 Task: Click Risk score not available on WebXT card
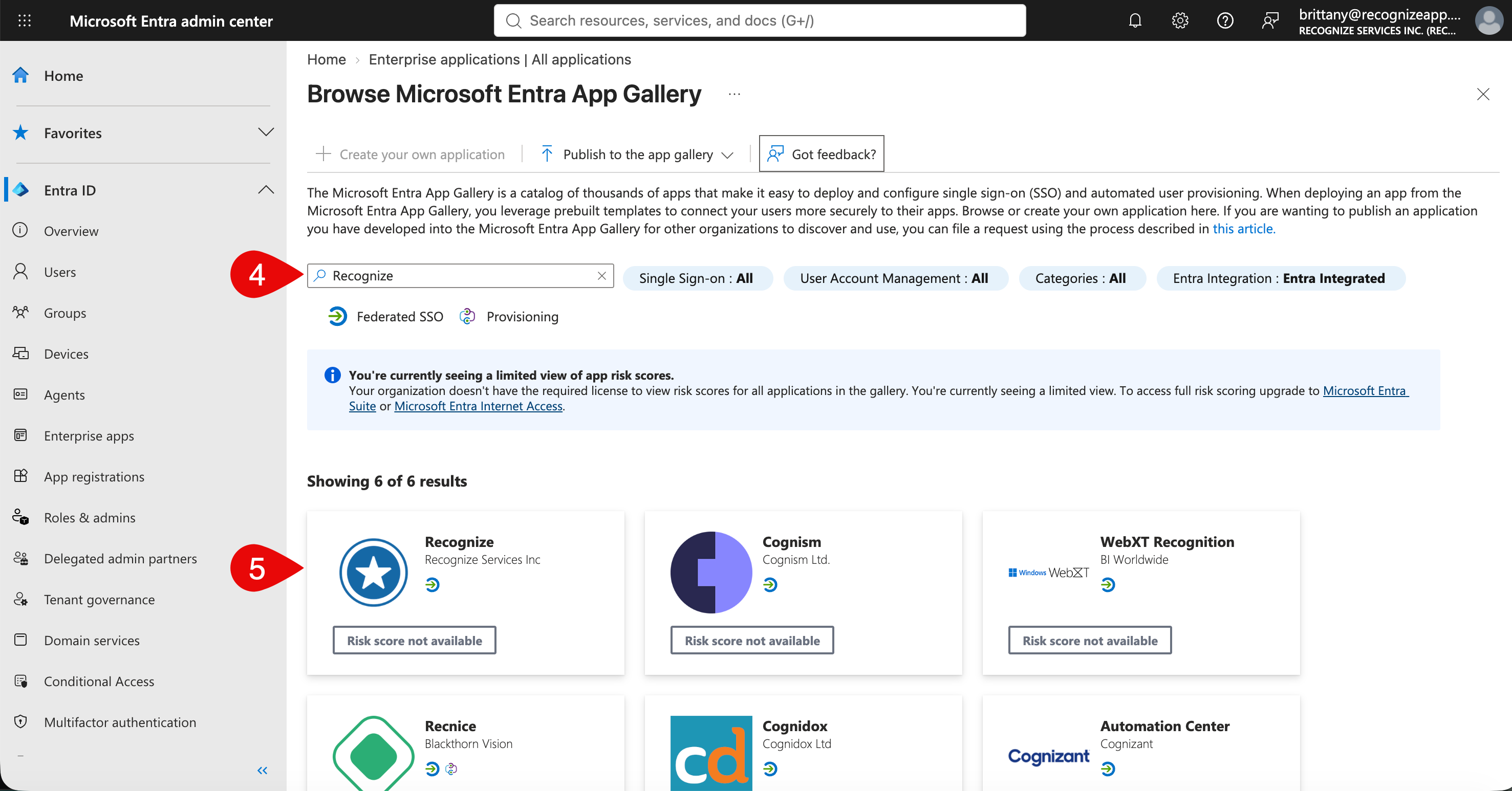(x=1089, y=640)
